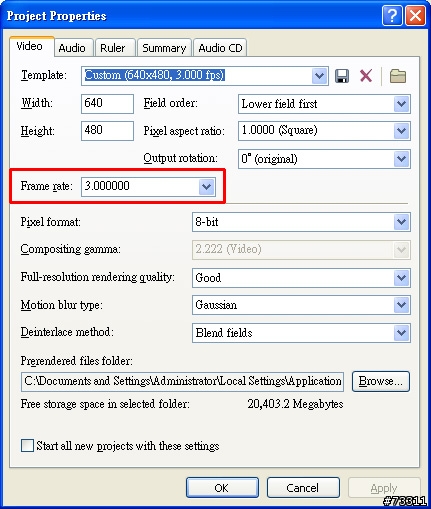
Task: Click Browse for prerendered files folder
Action: [381, 381]
